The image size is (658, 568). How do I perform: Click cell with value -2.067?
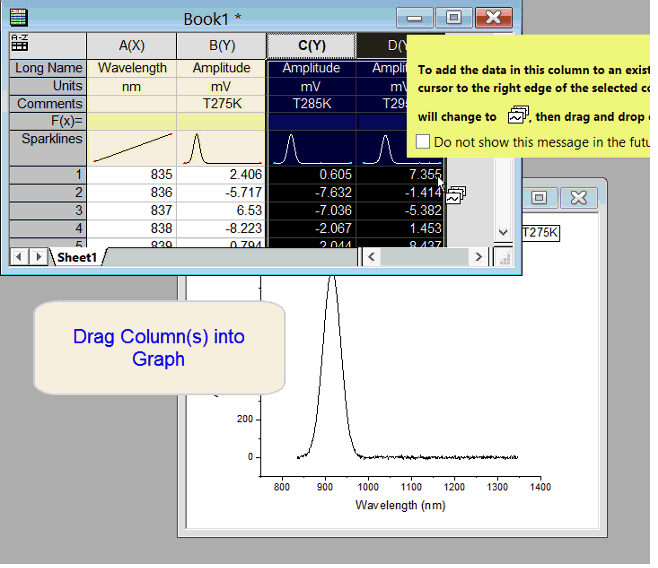tap(311, 229)
